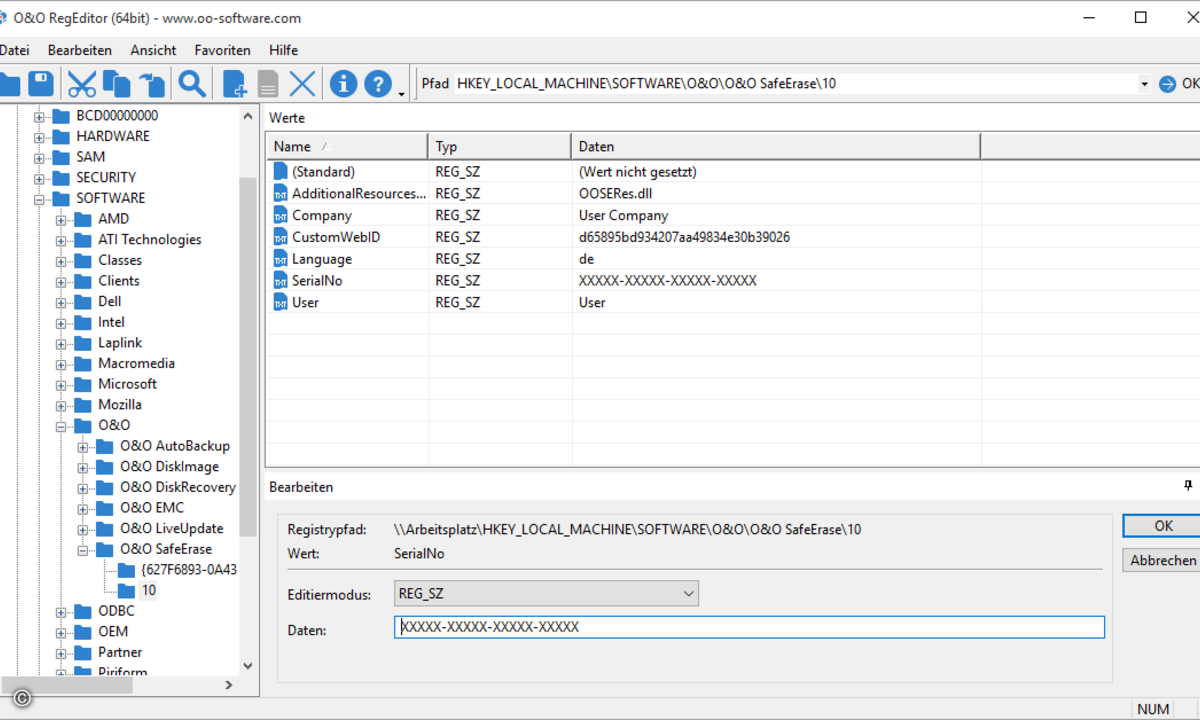Click the round question mark help icon
Screen dimensions: 1200x720
[x=378, y=83]
